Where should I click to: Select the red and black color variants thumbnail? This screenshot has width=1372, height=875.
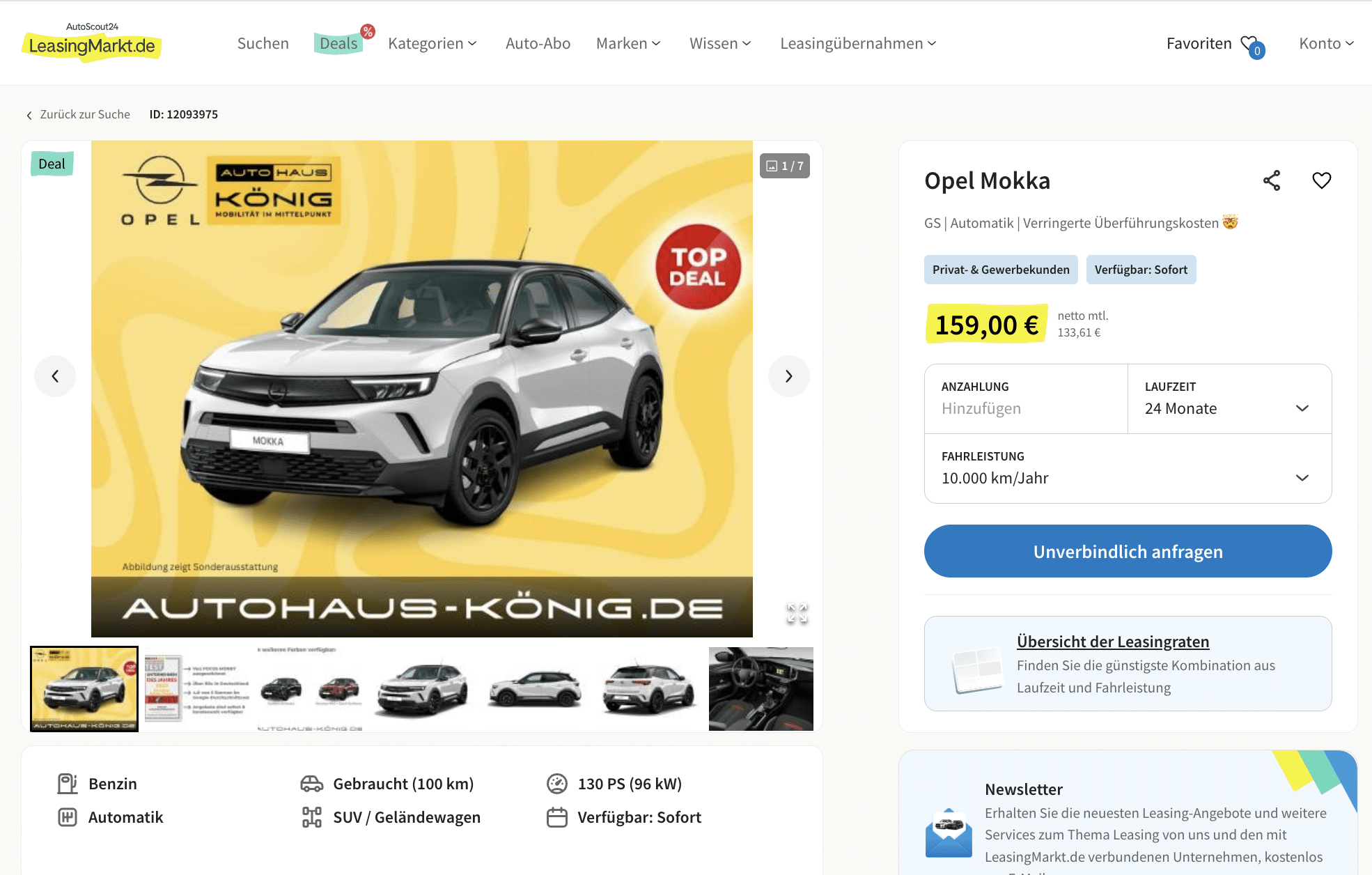tap(310, 689)
